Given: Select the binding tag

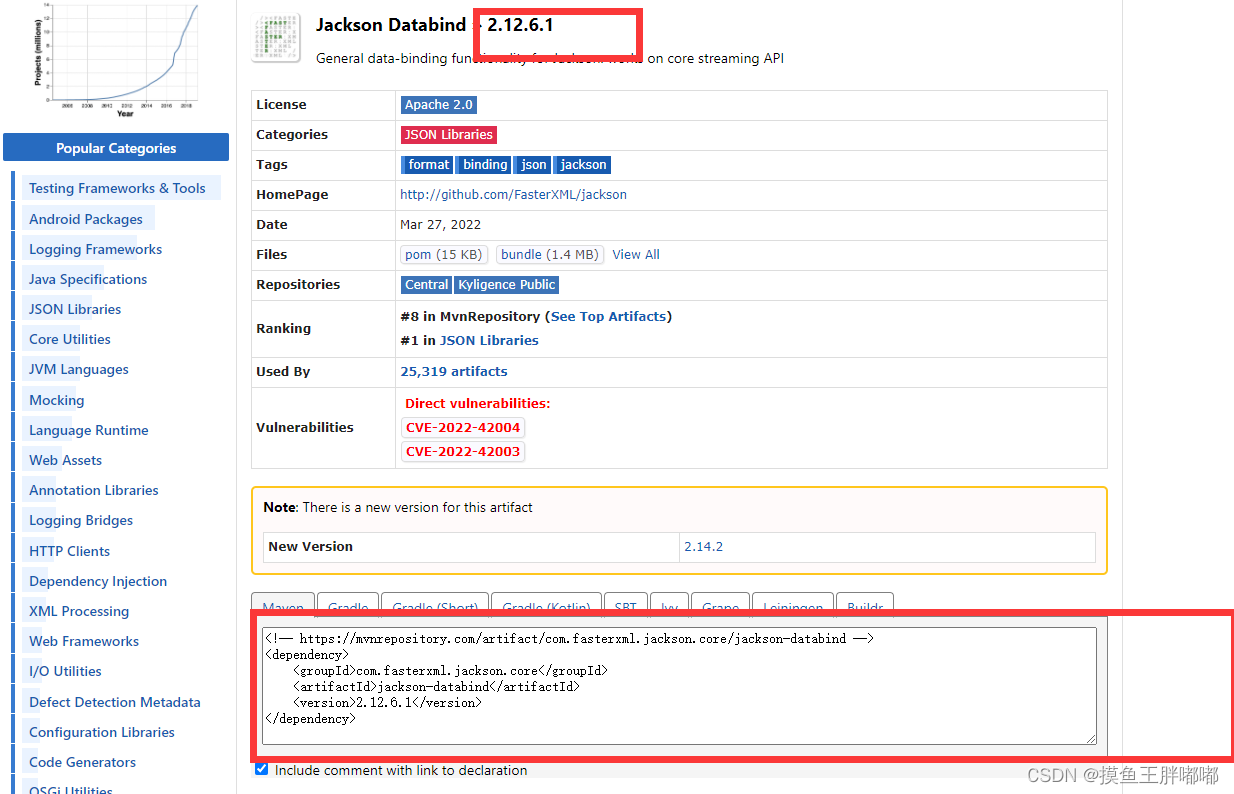Looking at the screenshot, I should (485, 165).
